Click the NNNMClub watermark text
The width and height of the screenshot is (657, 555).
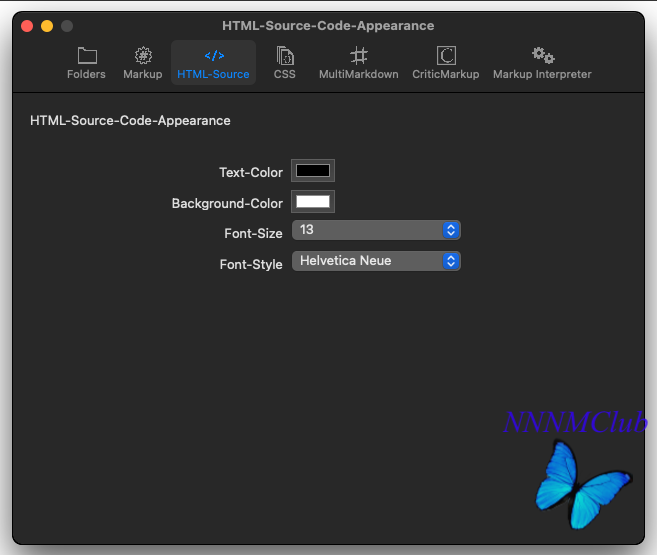click(575, 422)
